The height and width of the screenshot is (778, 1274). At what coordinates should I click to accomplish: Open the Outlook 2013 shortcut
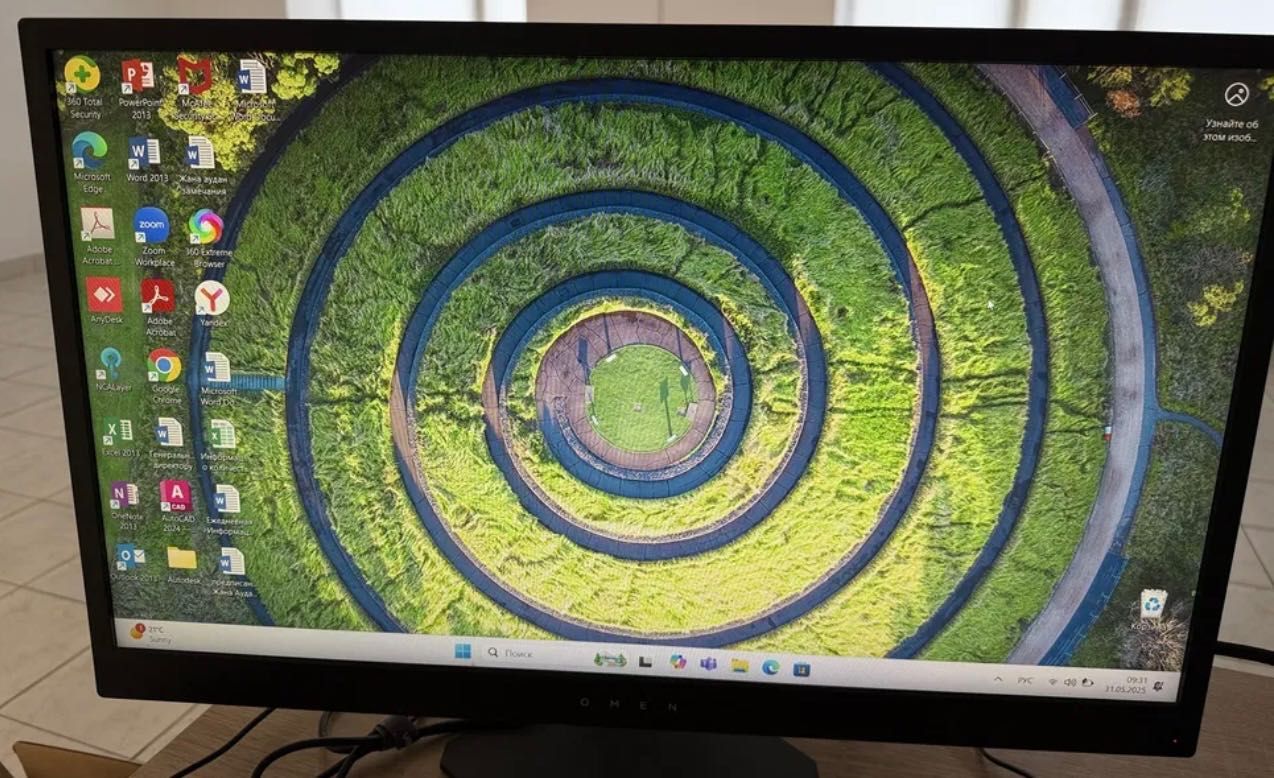(x=133, y=563)
